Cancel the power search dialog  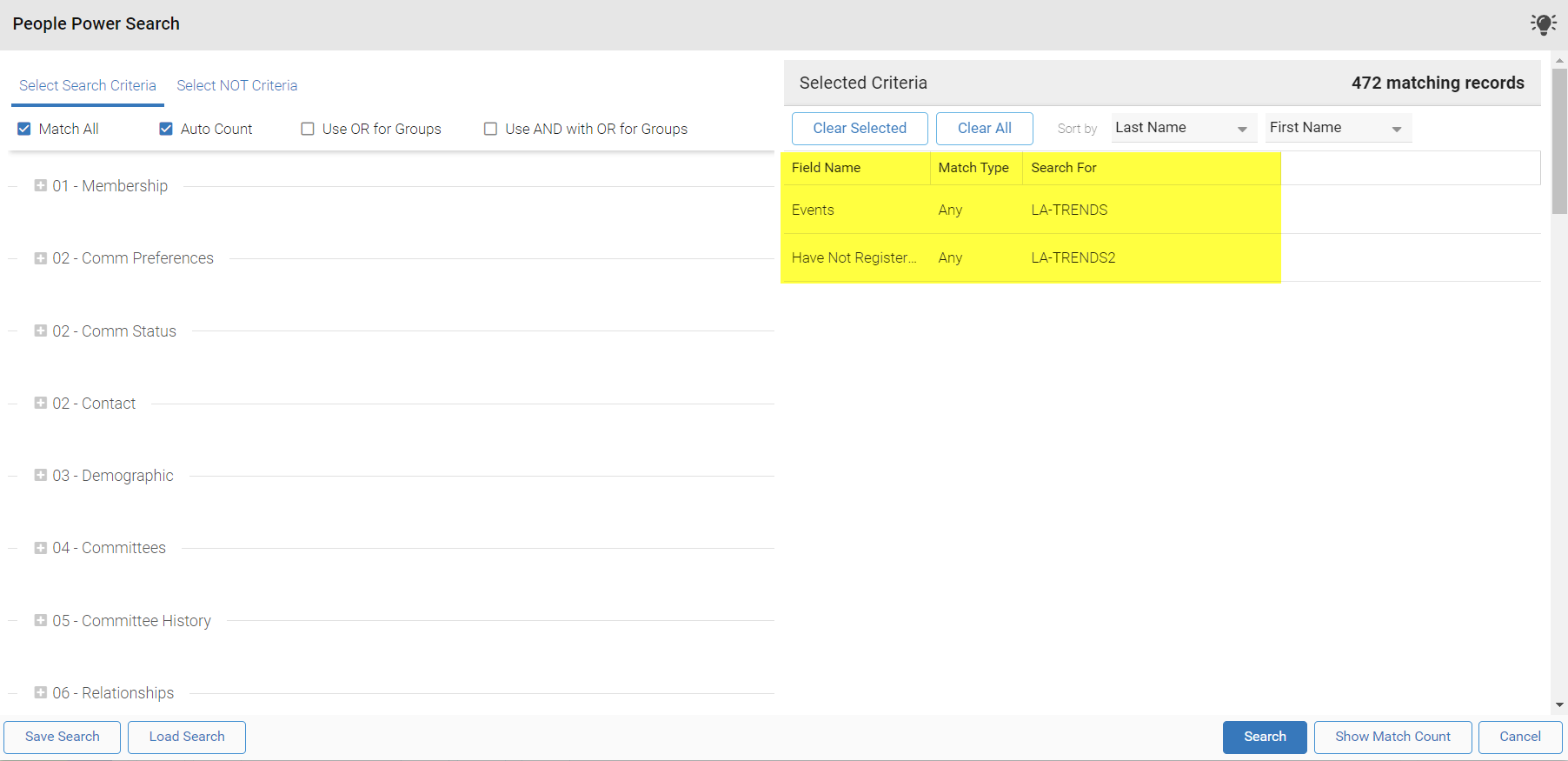(1520, 737)
